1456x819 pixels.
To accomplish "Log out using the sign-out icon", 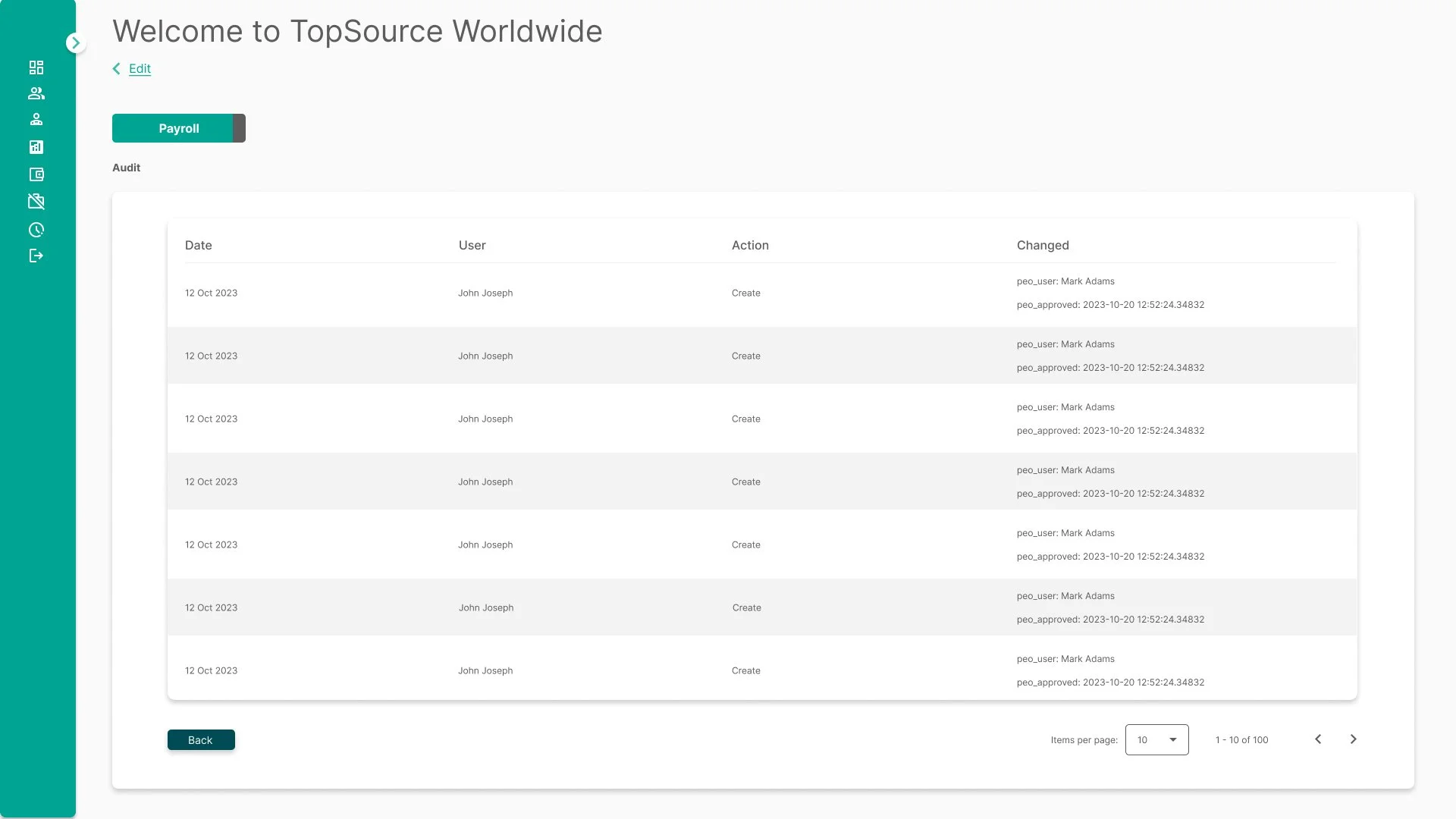I will tap(36, 256).
